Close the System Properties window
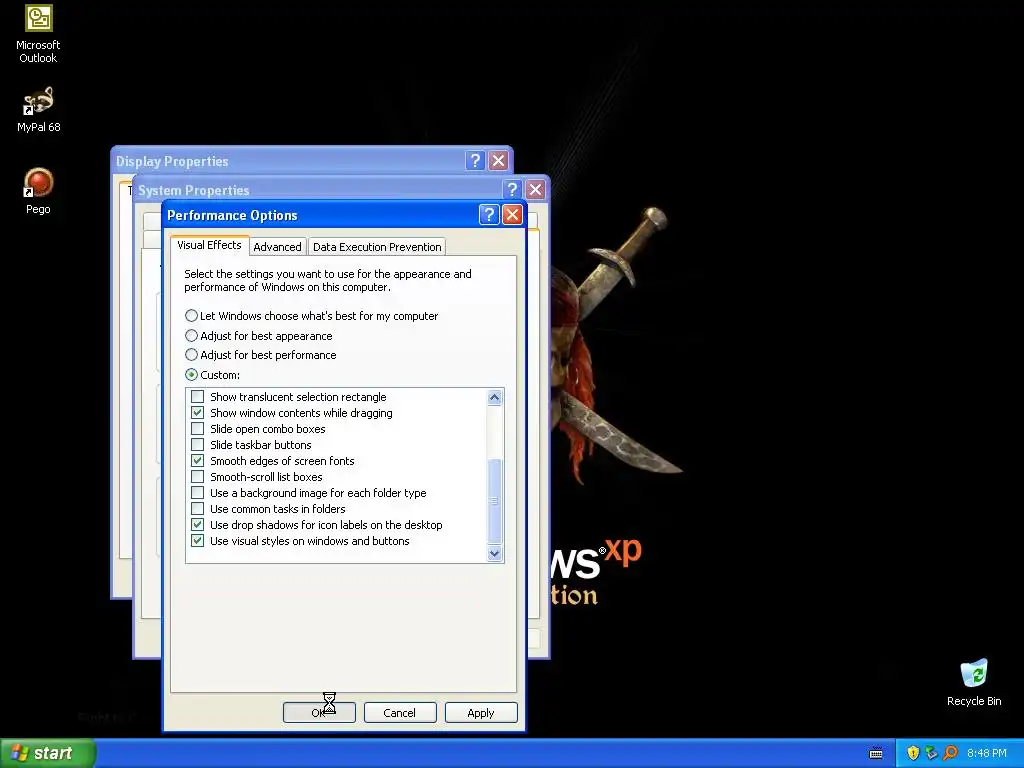Image resolution: width=1024 pixels, height=768 pixels. pos(536,189)
